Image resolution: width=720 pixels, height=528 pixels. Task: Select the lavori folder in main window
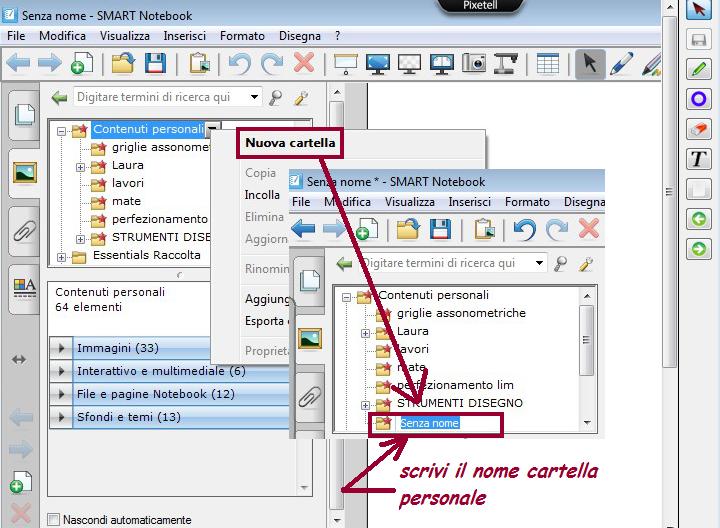tap(128, 183)
